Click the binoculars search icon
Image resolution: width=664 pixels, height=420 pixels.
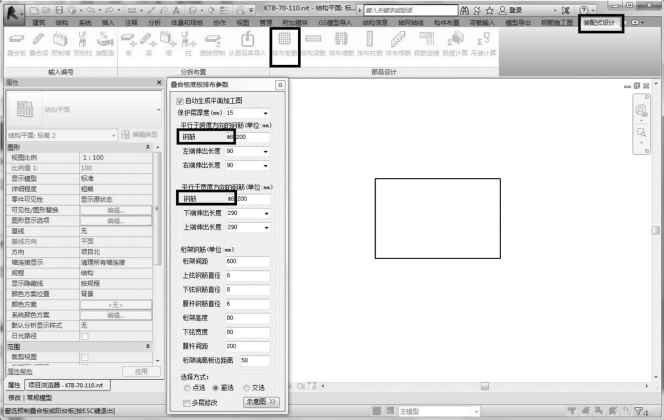click(465, 10)
